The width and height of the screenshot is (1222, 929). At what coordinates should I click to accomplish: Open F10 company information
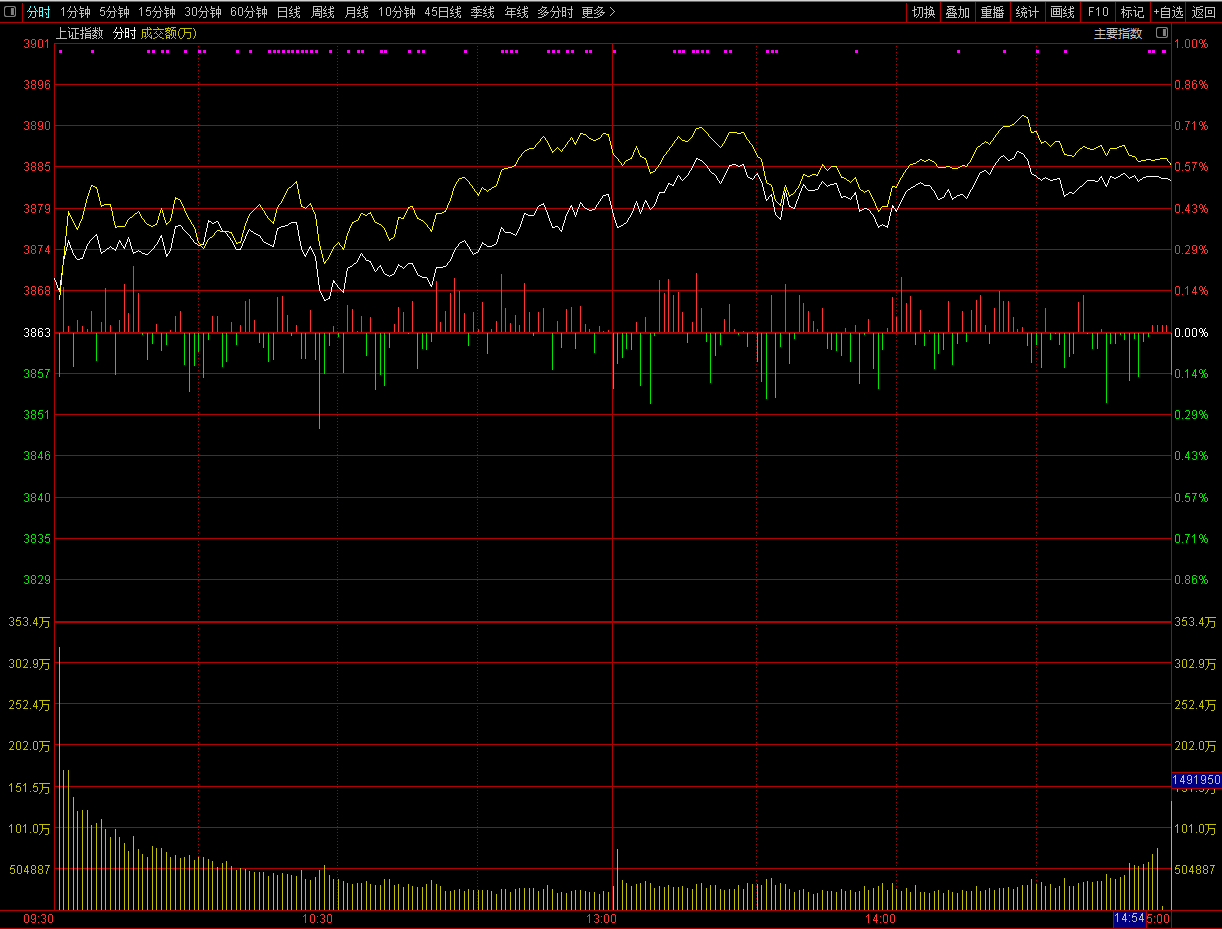pos(1098,12)
